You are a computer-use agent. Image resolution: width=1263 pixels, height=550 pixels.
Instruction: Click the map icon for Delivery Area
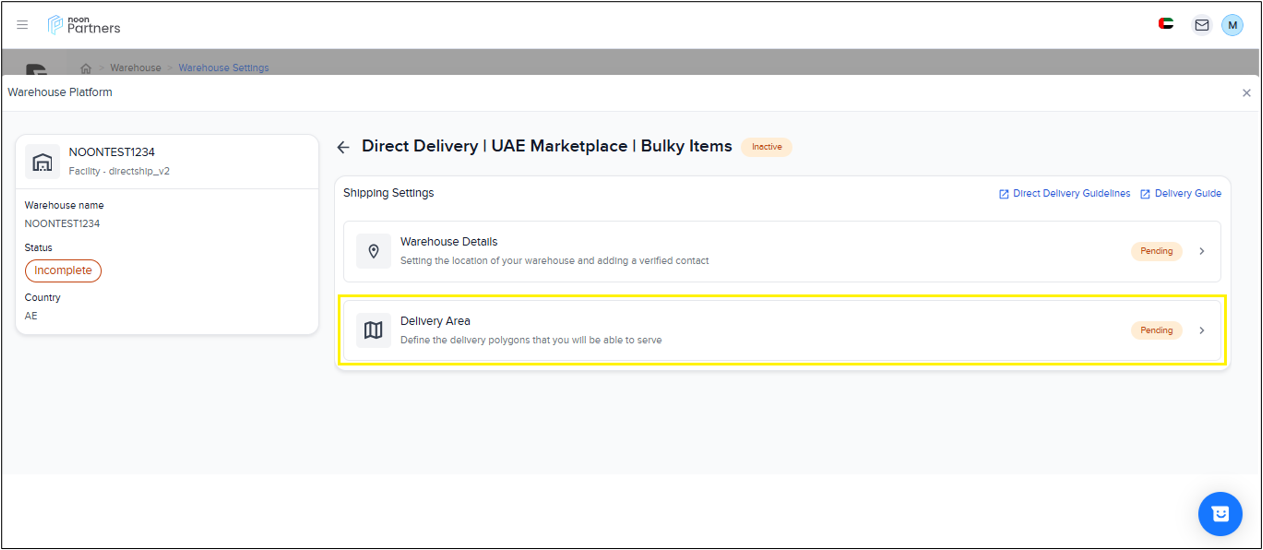click(373, 330)
